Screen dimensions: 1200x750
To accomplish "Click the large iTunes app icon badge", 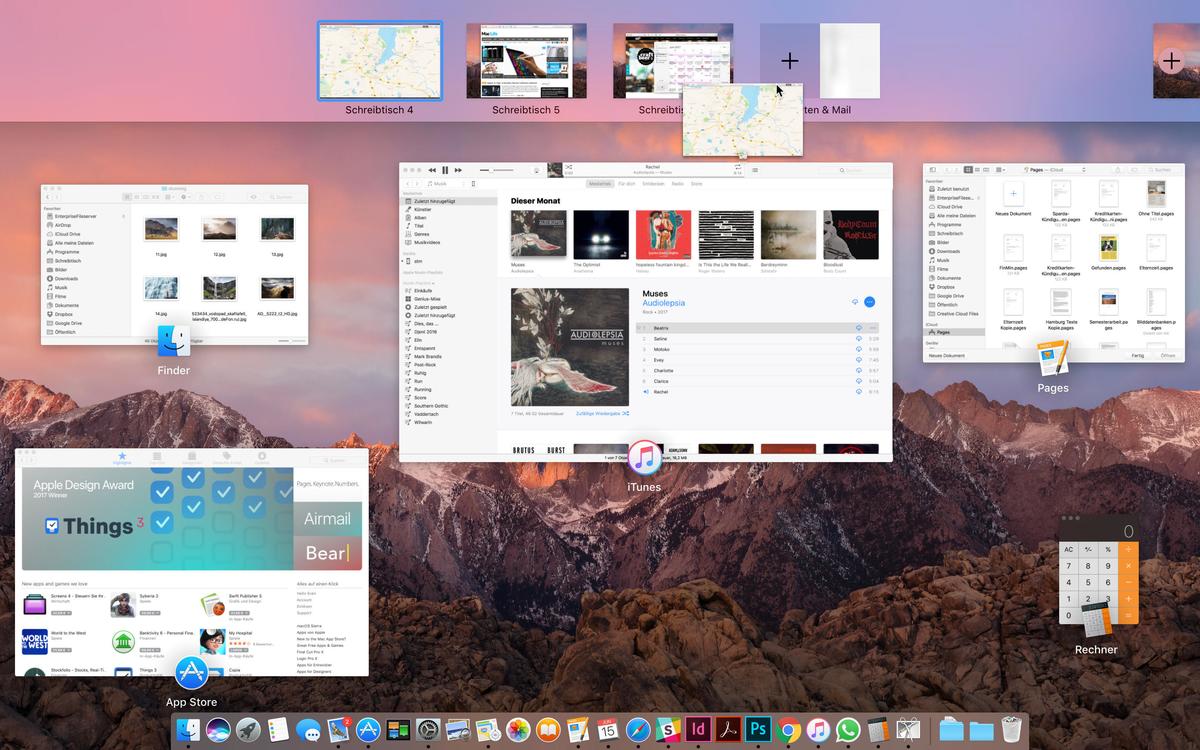I will coord(645,458).
